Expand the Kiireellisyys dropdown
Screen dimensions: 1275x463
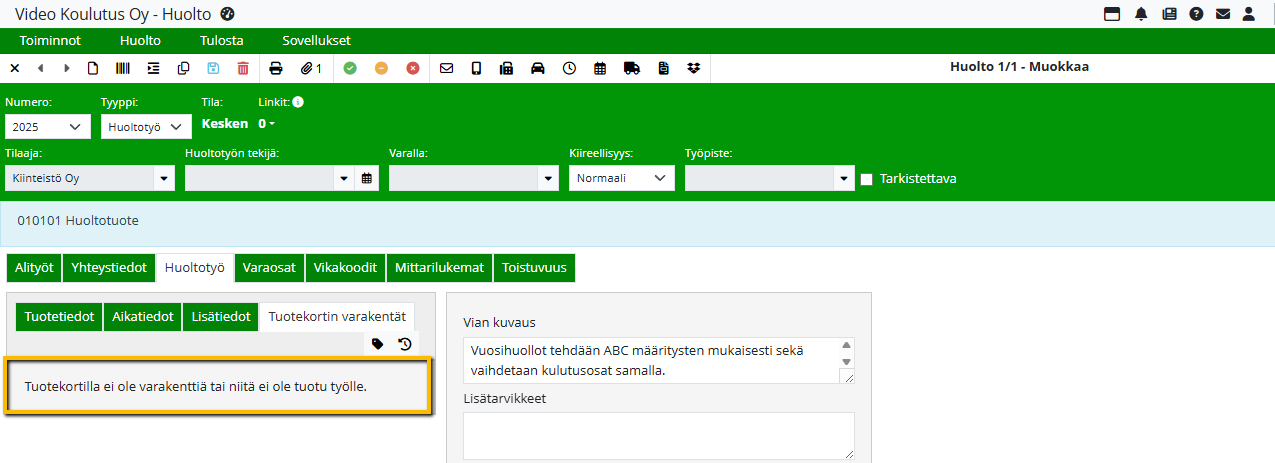click(621, 178)
